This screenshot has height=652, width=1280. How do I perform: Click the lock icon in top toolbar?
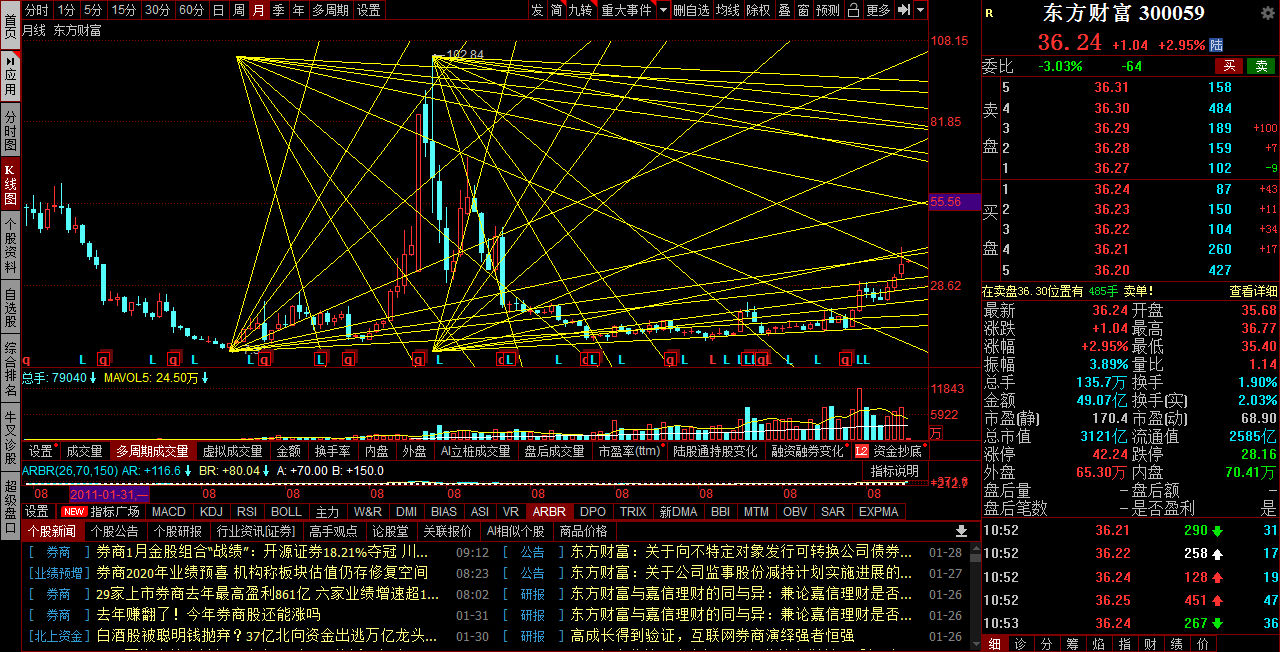pos(853,10)
